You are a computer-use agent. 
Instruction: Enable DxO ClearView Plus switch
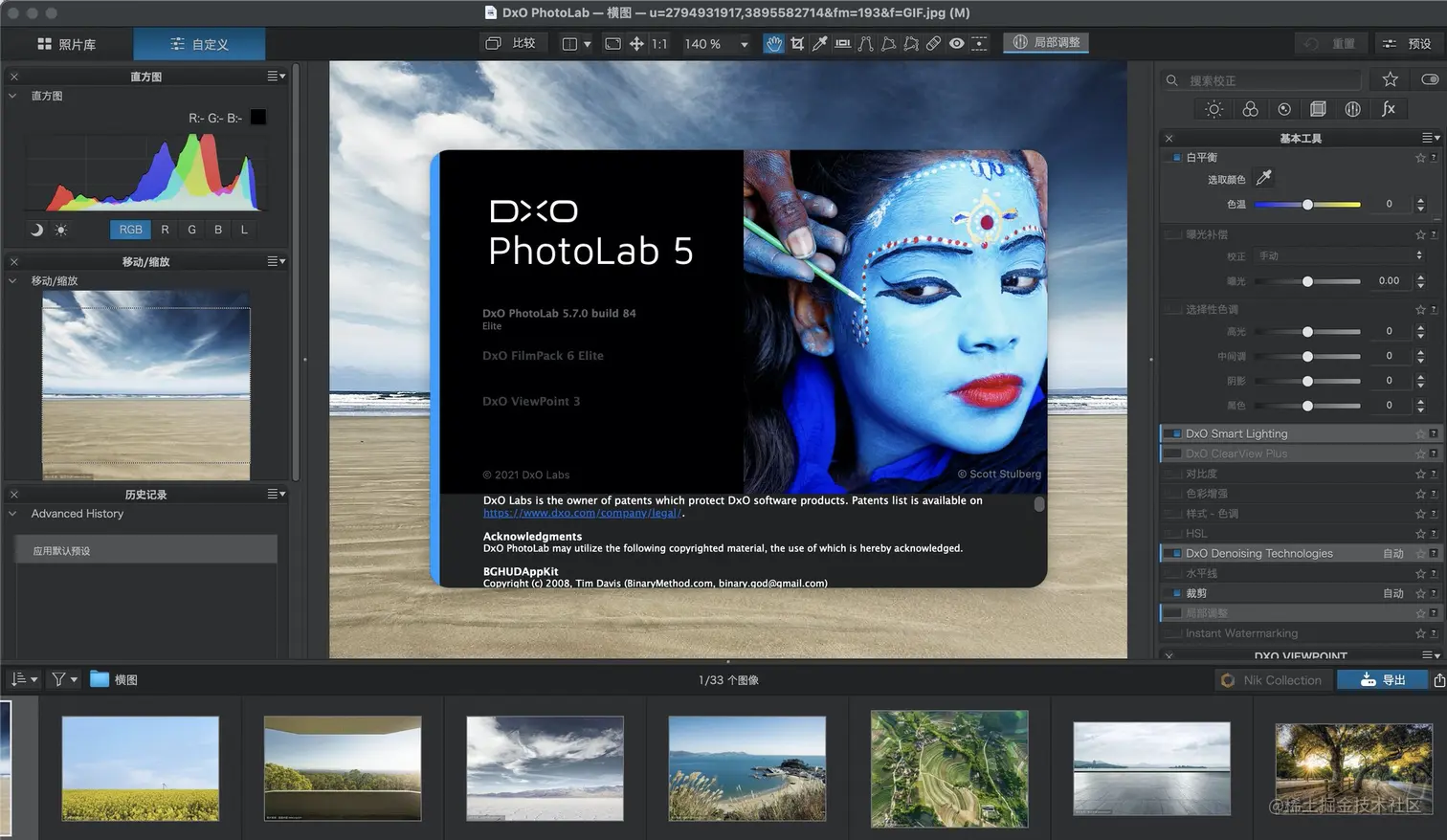(x=1174, y=453)
